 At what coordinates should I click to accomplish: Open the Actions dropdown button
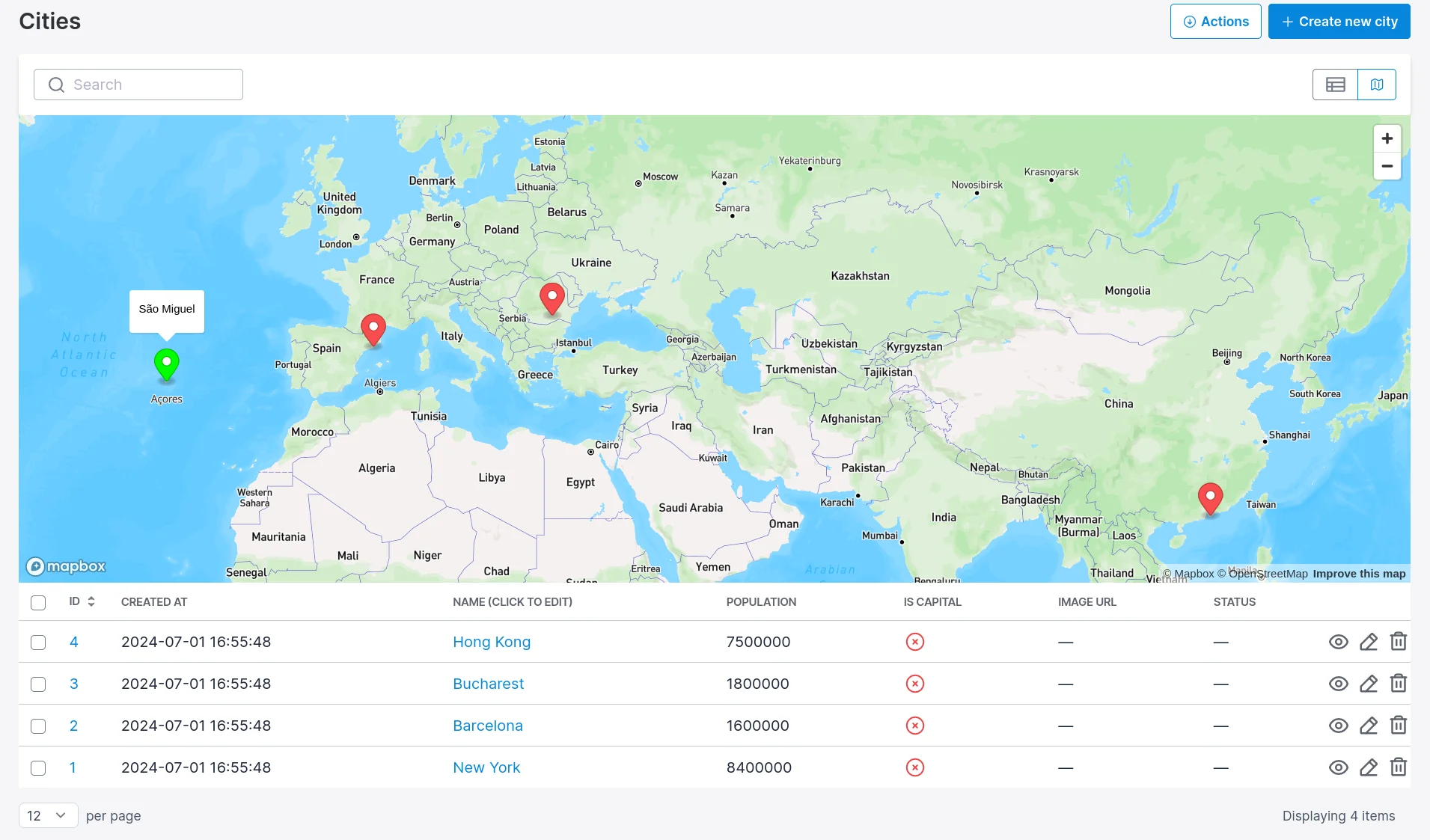click(1215, 22)
